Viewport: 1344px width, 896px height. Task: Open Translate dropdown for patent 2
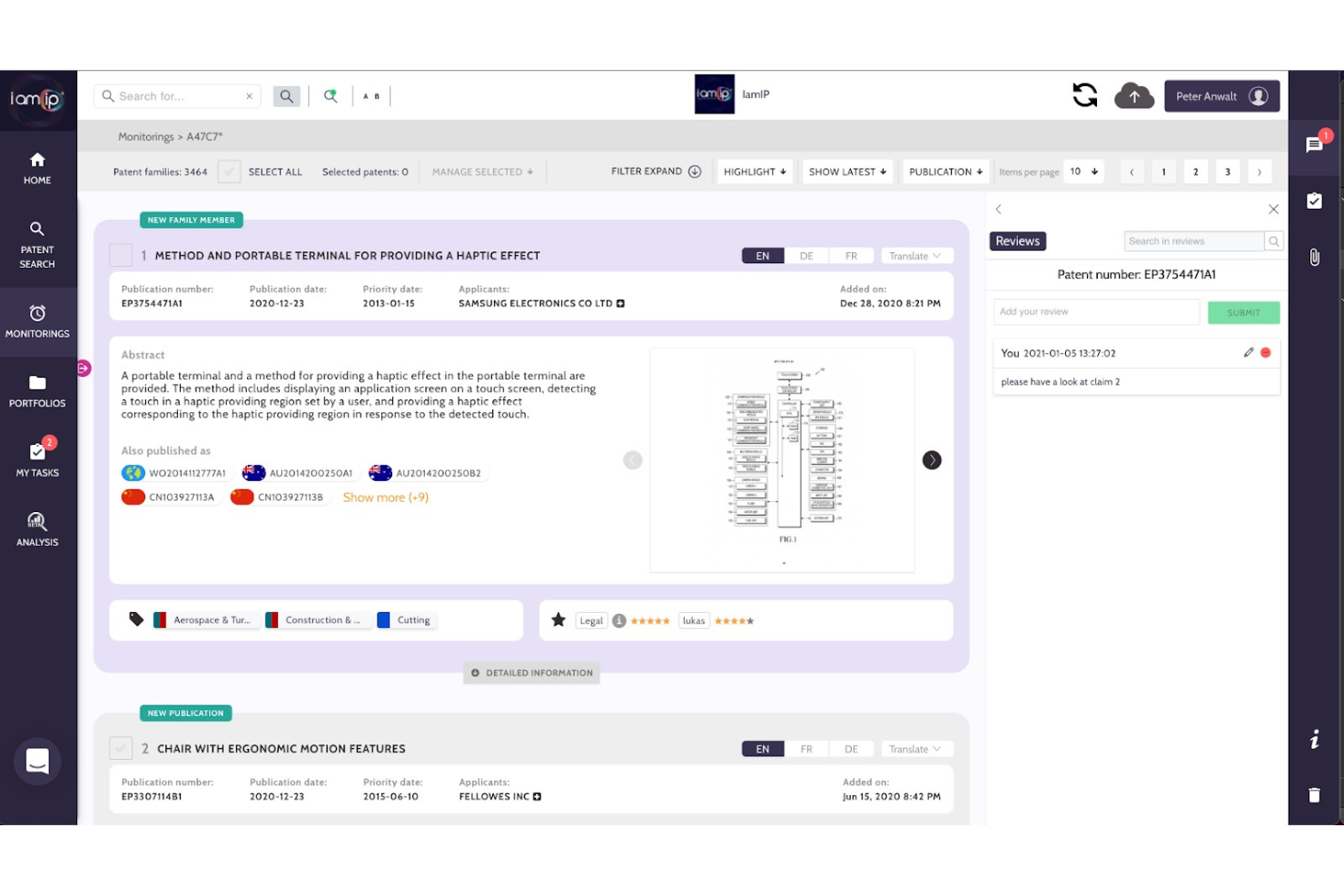[915, 749]
